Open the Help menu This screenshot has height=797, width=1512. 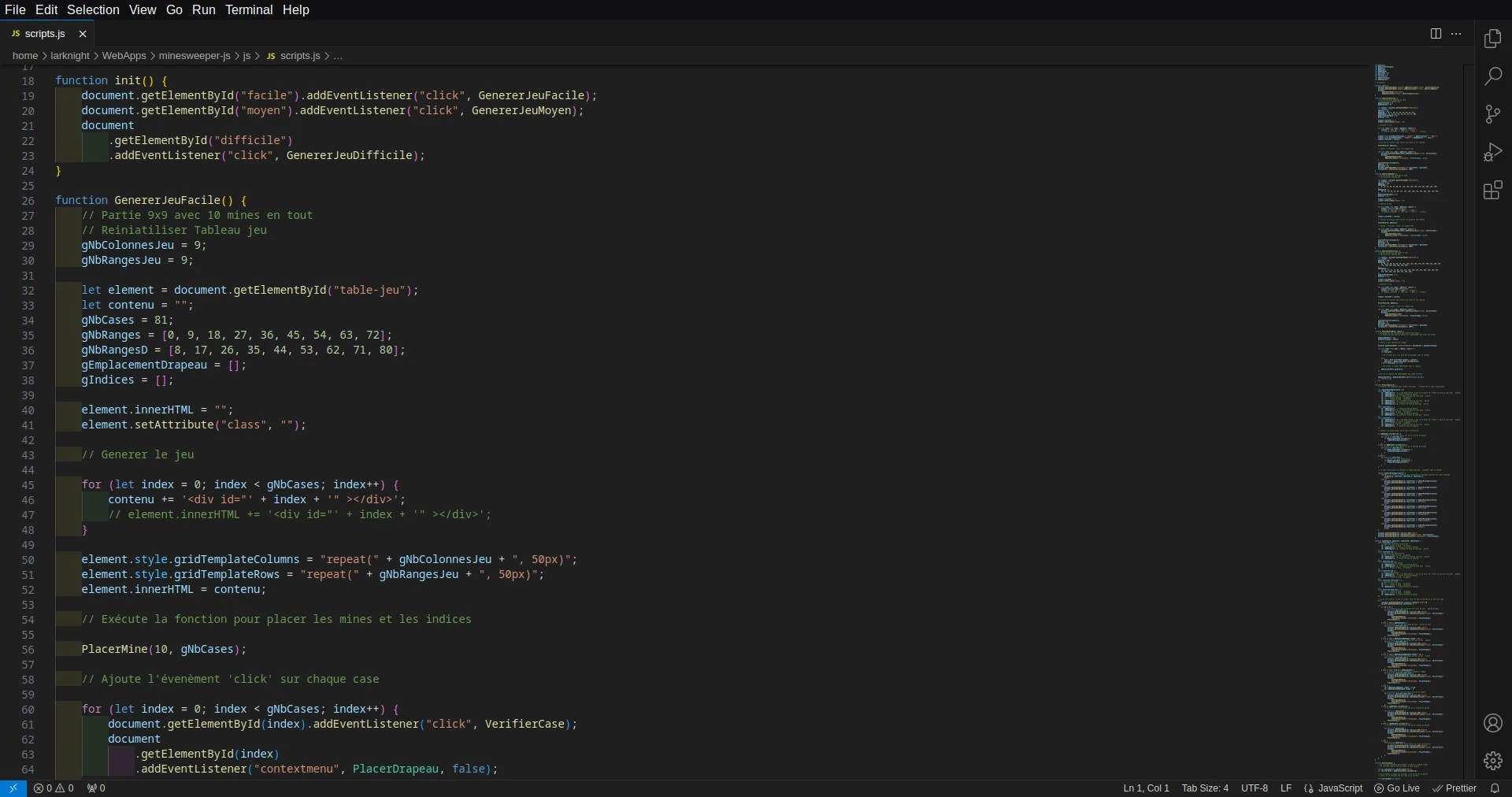tap(296, 9)
